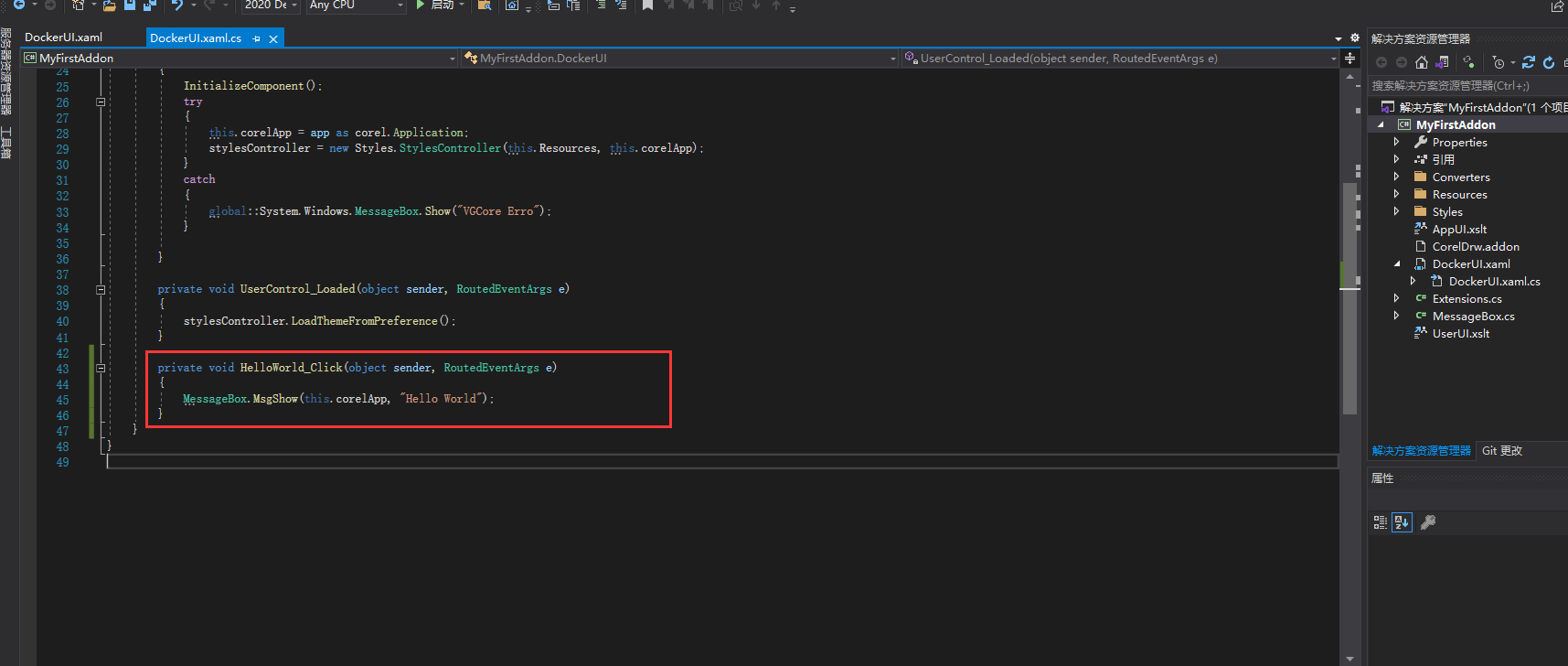Screen dimensions: 1568x666
Task: Click the bookmark icon in the toolbar
Action: coord(647,5)
